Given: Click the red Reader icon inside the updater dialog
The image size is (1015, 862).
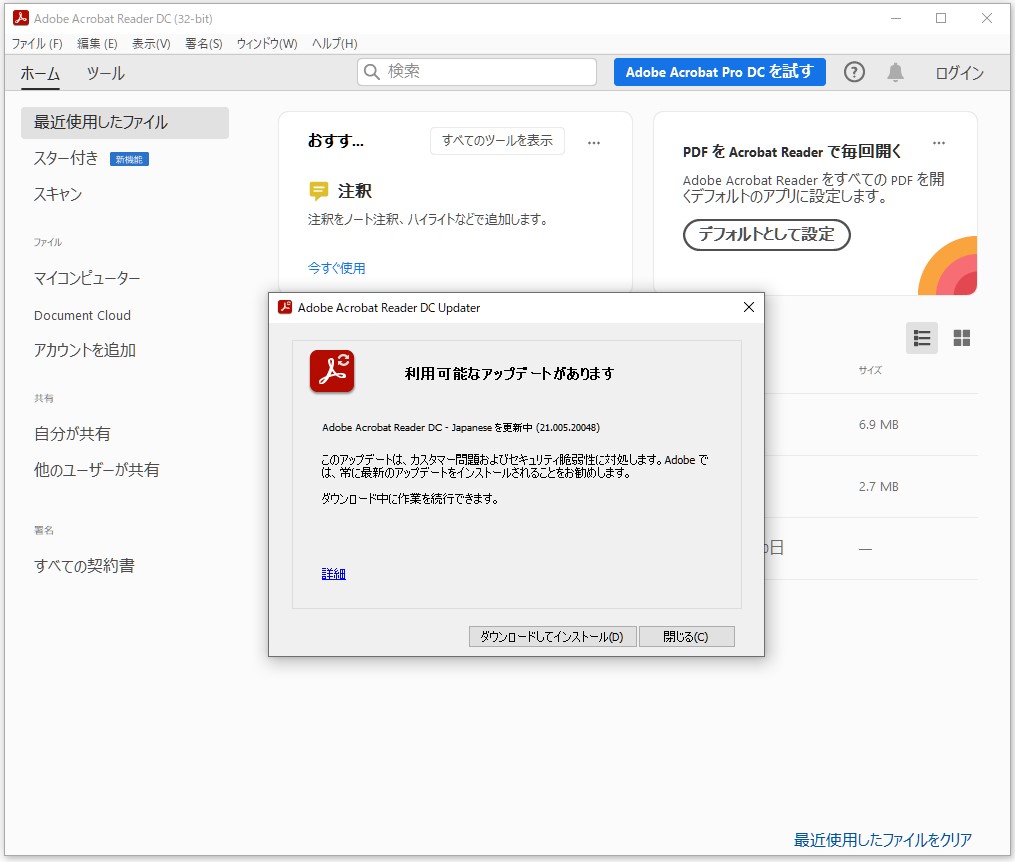Looking at the screenshot, I should [x=332, y=370].
